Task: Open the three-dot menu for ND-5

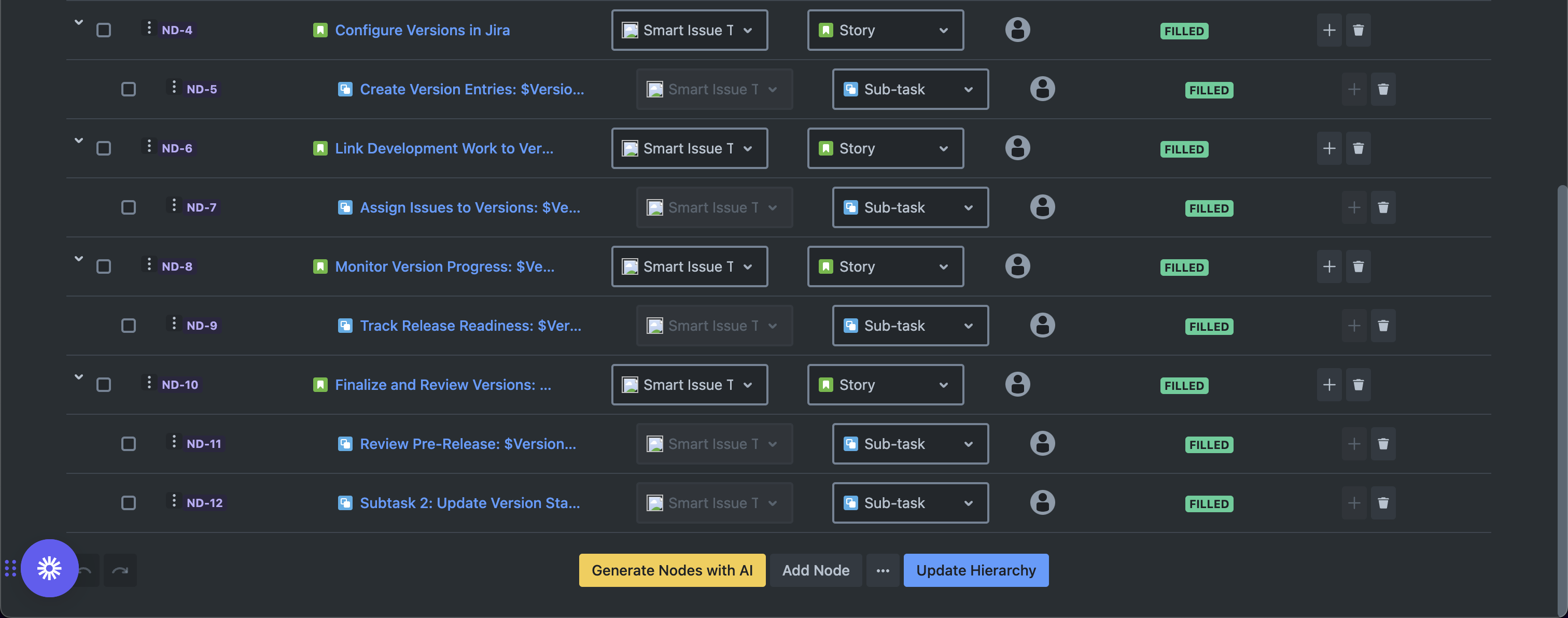Action: (174, 88)
